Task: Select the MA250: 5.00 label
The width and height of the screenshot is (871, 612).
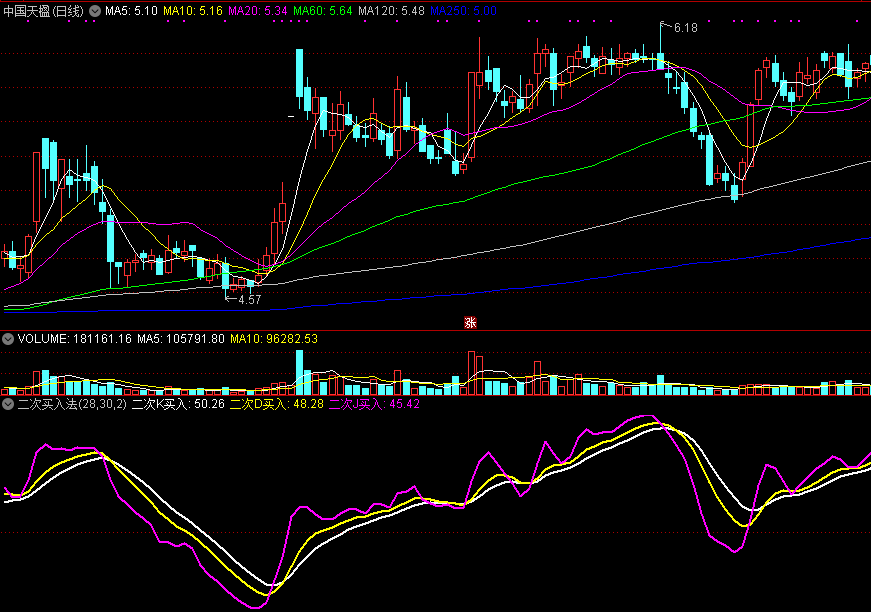Action: click(x=463, y=11)
